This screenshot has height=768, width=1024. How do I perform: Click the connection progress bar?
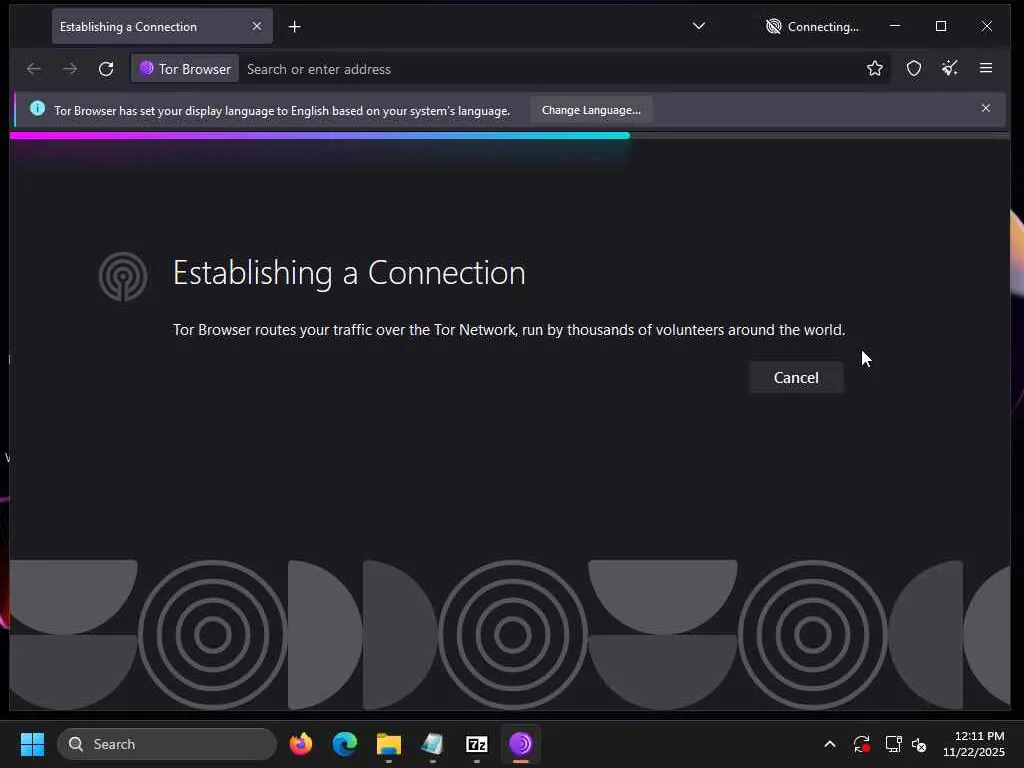(x=510, y=136)
